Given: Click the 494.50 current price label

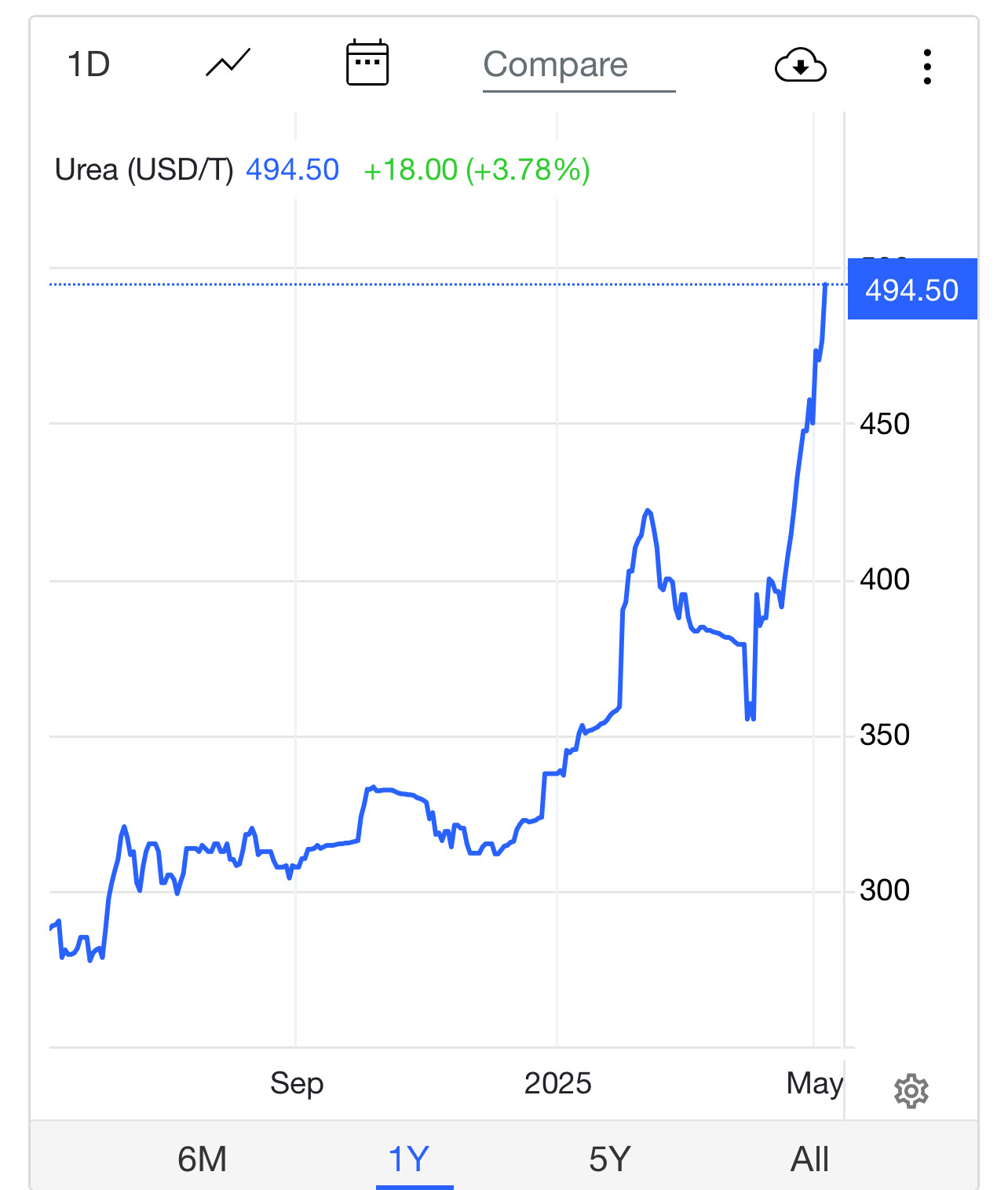Looking at the screenshot, I should (911, 290).
